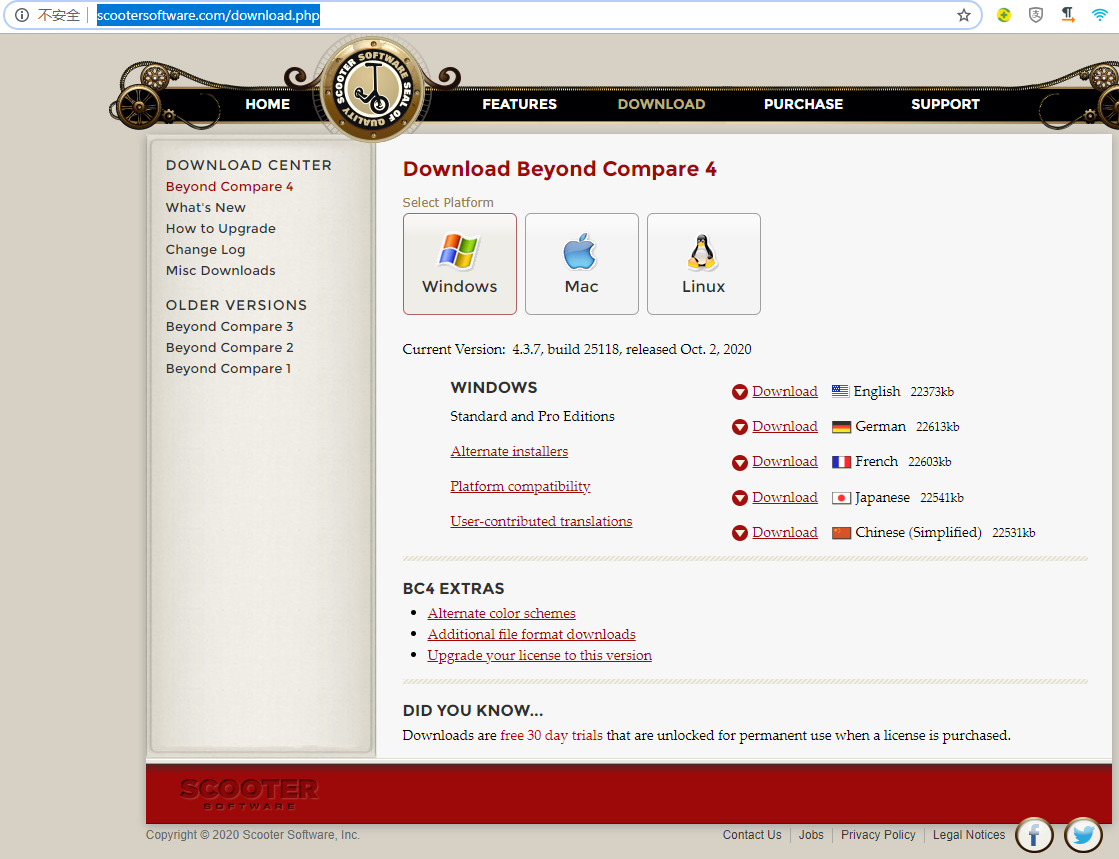Image resolution: width=1119 pixels, height=859 pixels.
Task: Download the French installer
Action: point(784,461)
